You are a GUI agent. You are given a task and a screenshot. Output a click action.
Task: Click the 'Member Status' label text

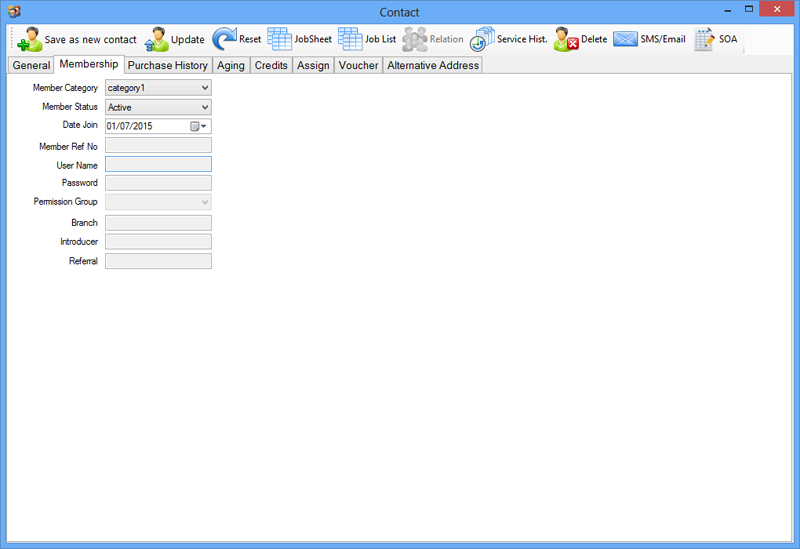70,107
